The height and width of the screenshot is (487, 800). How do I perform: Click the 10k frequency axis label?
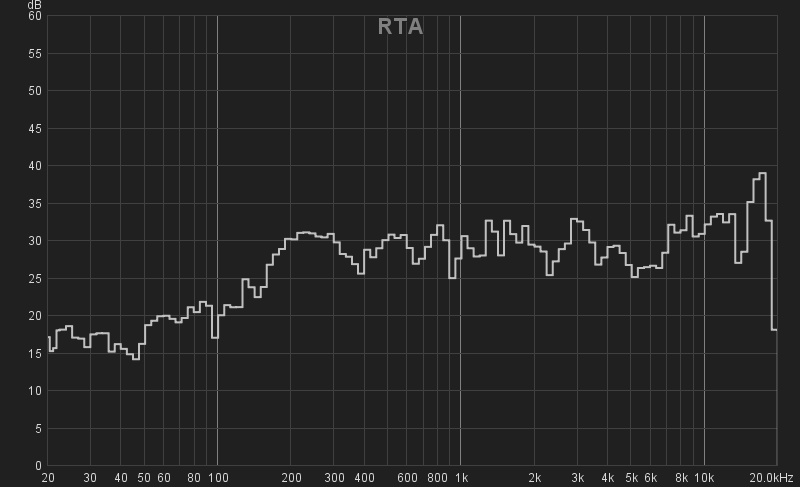coord(704,478)
